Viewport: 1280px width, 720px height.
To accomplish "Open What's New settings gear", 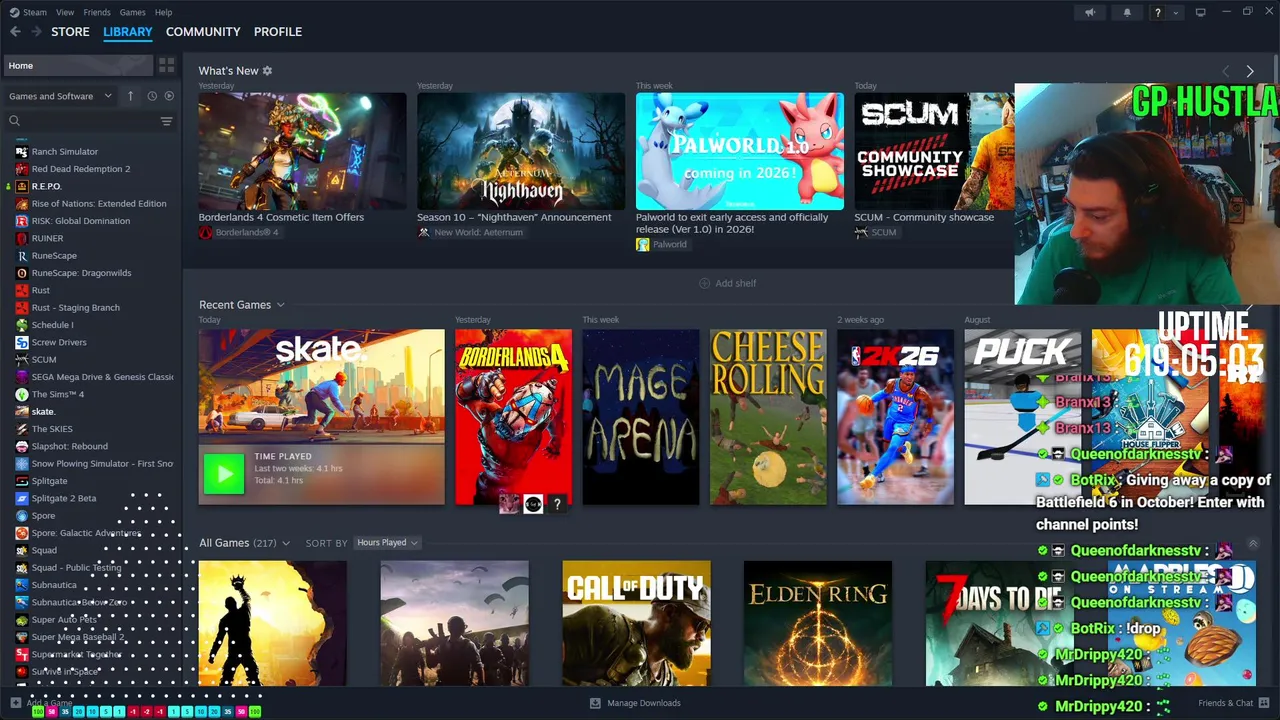I will 267,71.
